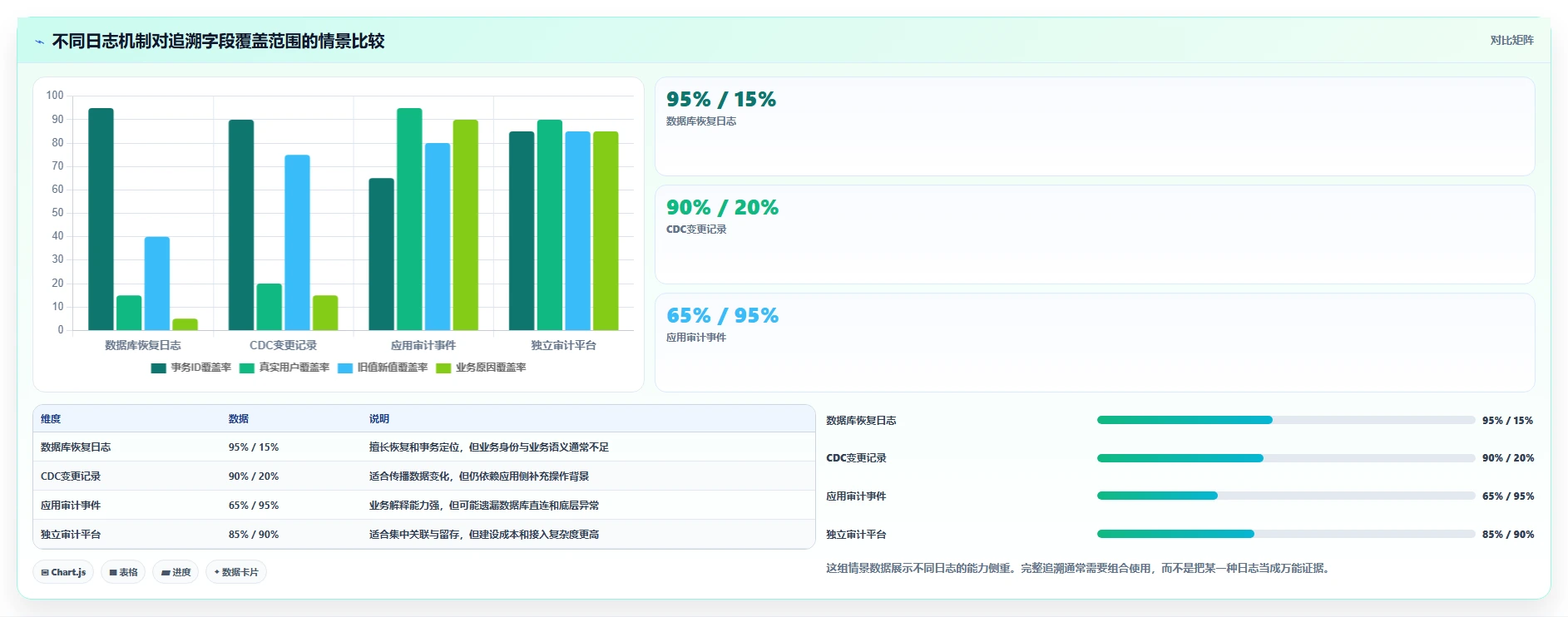Click the 数据卡片 tag
The image size is (1568, 617).
click(236, 572)
